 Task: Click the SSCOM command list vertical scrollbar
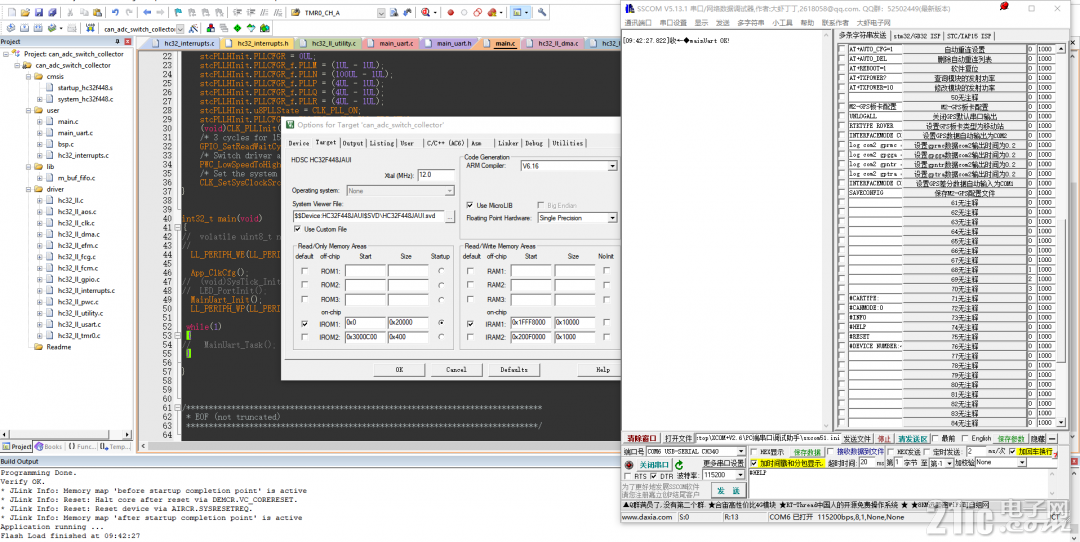point(1062,234)
